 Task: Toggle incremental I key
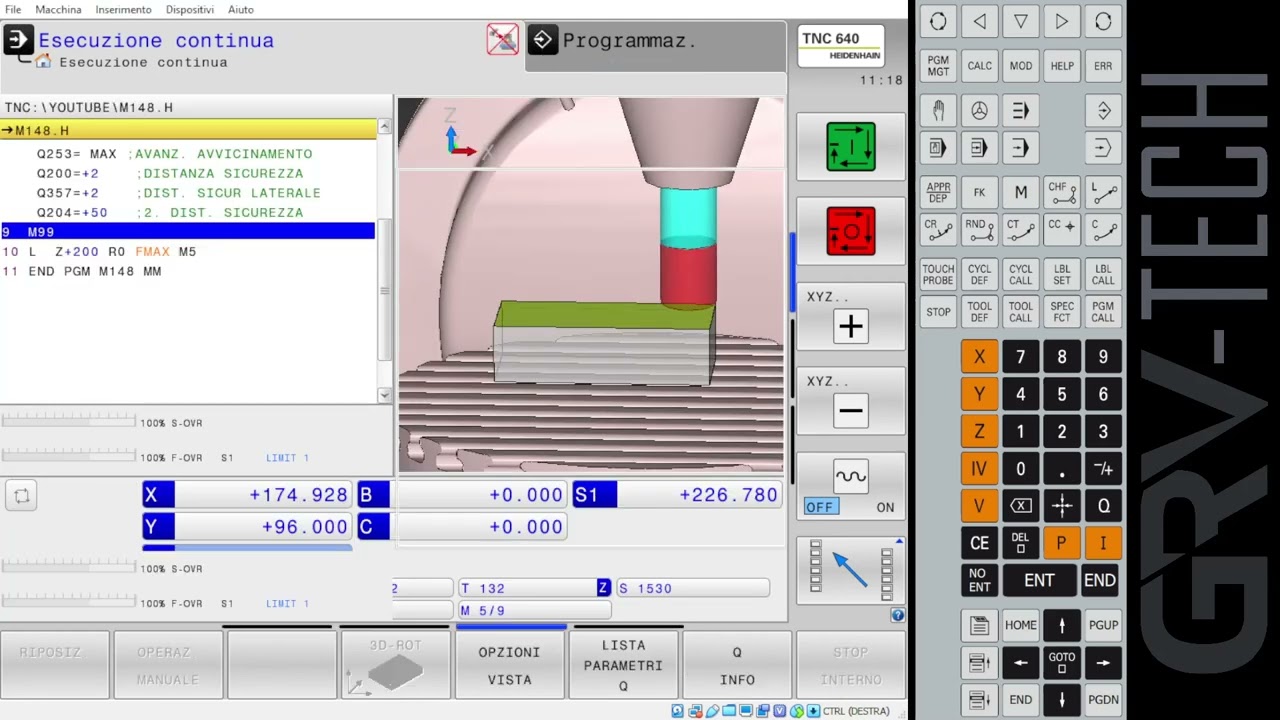point(1103,543)
